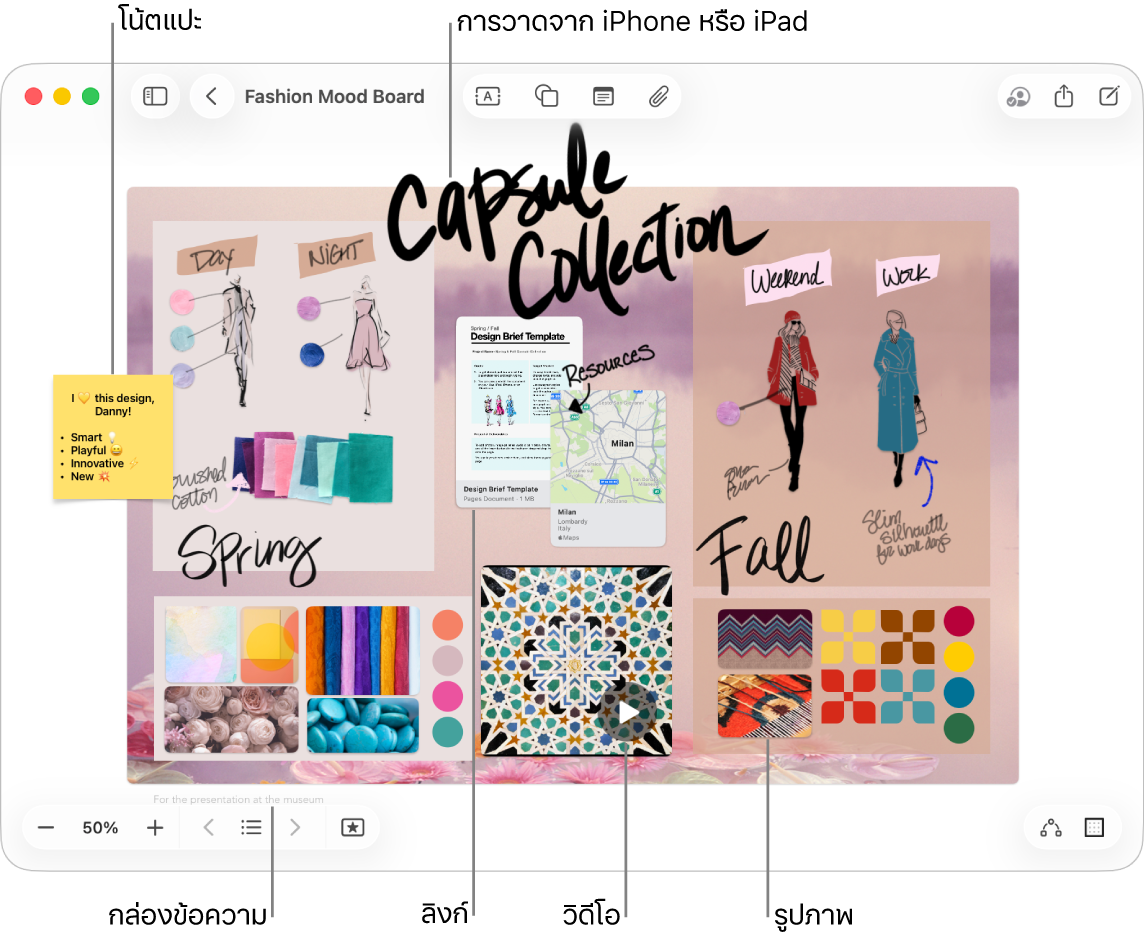Add a new sticky note
Image resolution: width=1144 pixels, height=934 pixels.
pyautogui.click(x=602, y=96)
